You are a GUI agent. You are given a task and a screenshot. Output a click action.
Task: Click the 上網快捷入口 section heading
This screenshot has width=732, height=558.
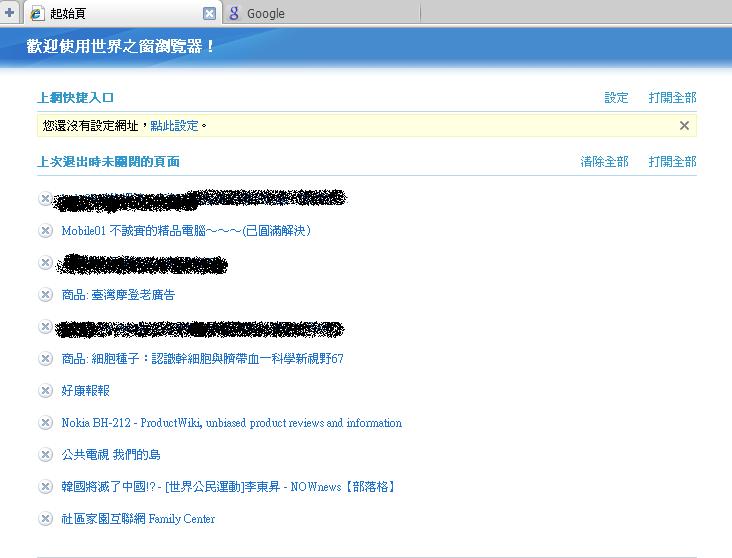tap(76, 98)
